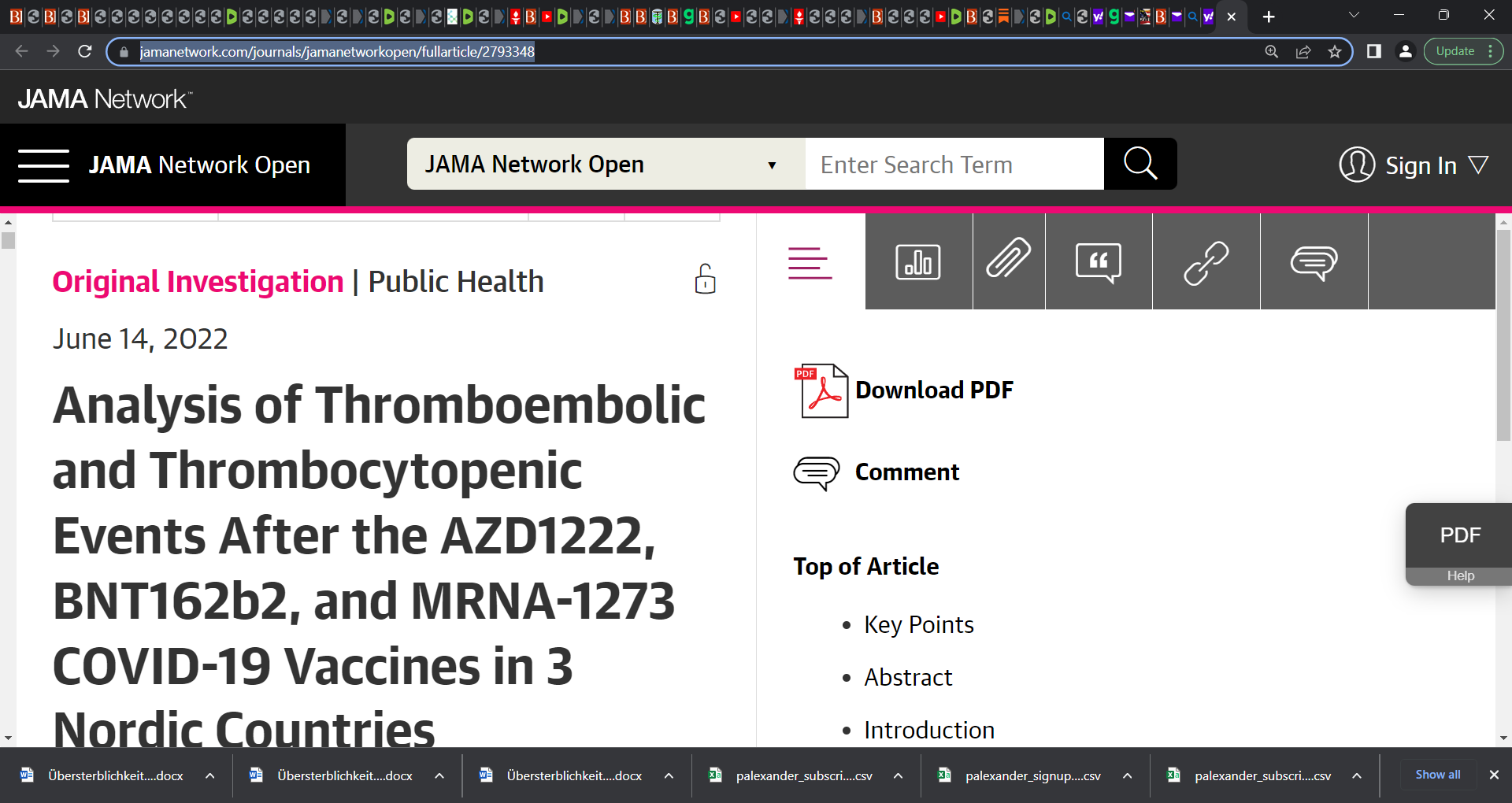
Task: Expand the Sign In dropdown arrow
Action: (x=1478, y=165)
